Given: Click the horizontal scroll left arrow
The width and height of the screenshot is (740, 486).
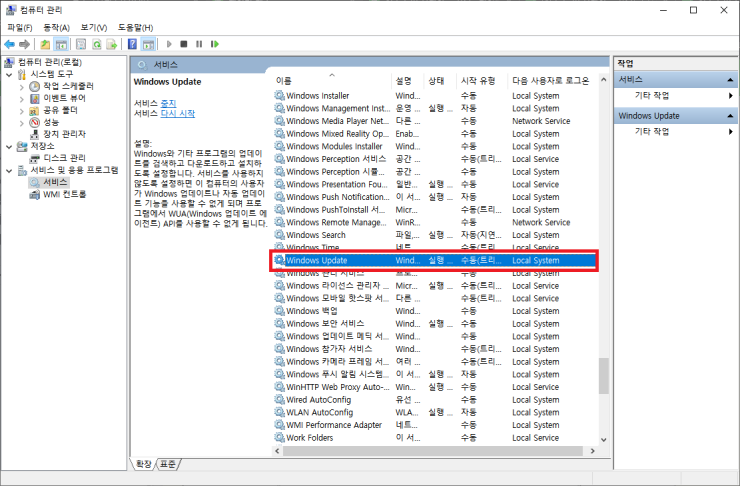Looking at the screenshot, I should (278, 451).
